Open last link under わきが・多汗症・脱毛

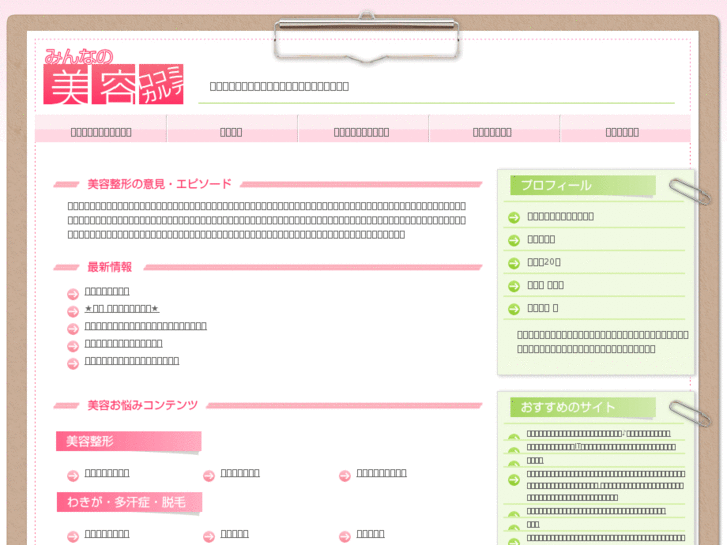pos(370,534)
